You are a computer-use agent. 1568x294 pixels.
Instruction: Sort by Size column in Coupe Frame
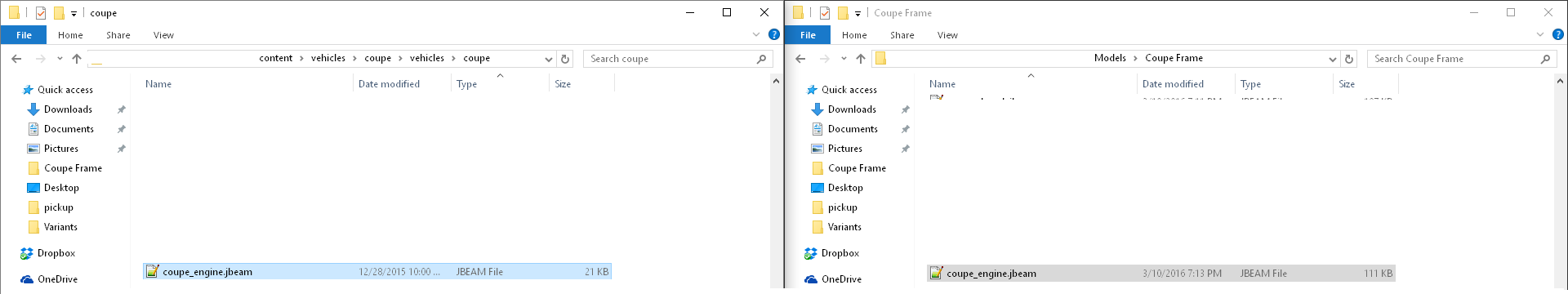click(x=1347, y=84)
